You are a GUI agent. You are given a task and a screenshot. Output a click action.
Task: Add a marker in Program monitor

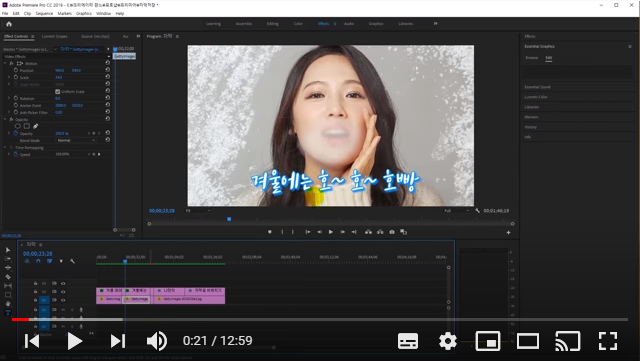[x=270, y=232]
